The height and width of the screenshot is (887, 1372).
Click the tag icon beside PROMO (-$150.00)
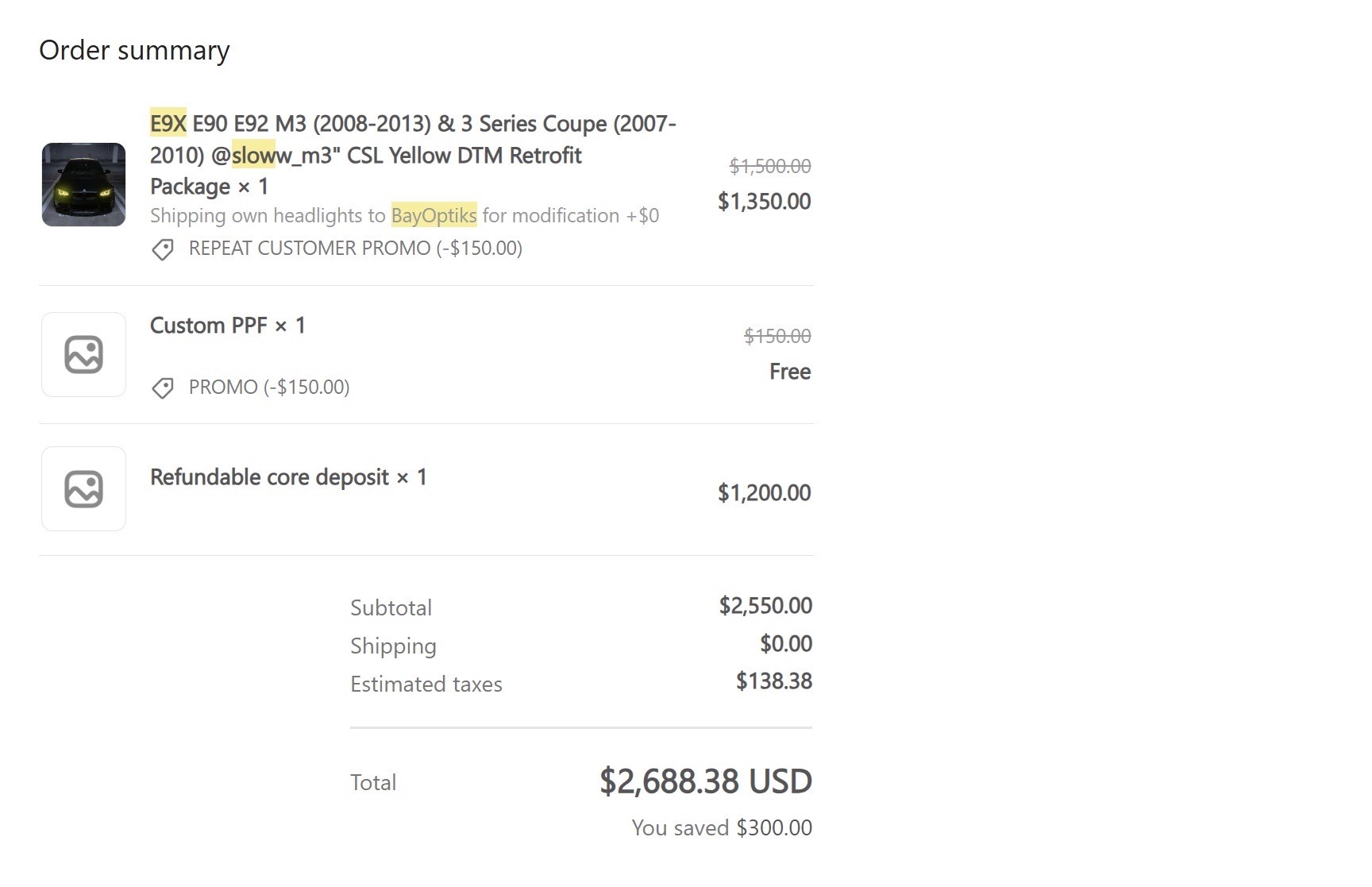tap(163, 388)
